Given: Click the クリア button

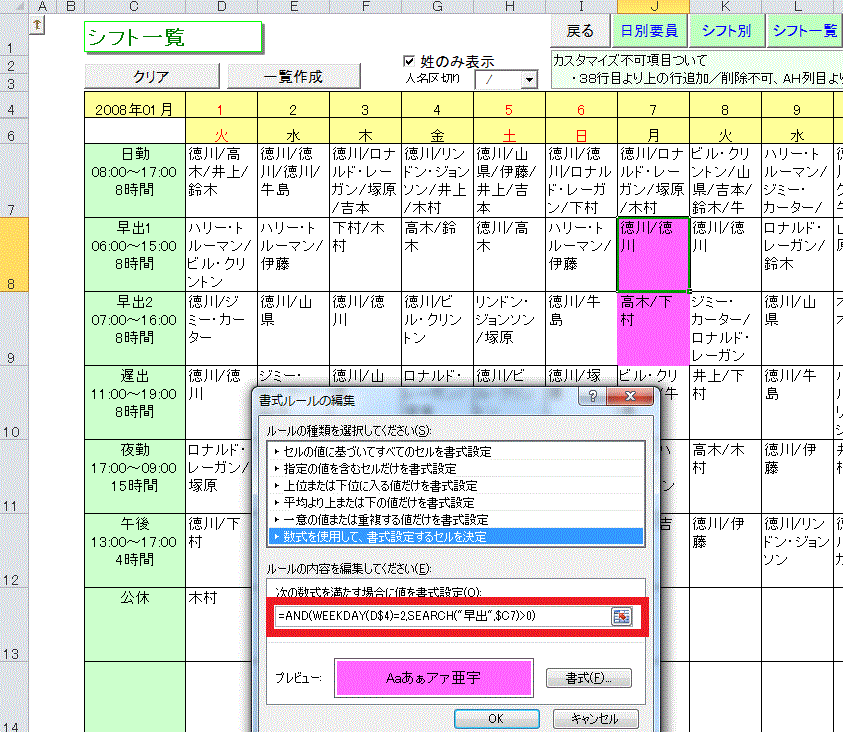Looking at the screenshot, I should (x=150, y=76).
